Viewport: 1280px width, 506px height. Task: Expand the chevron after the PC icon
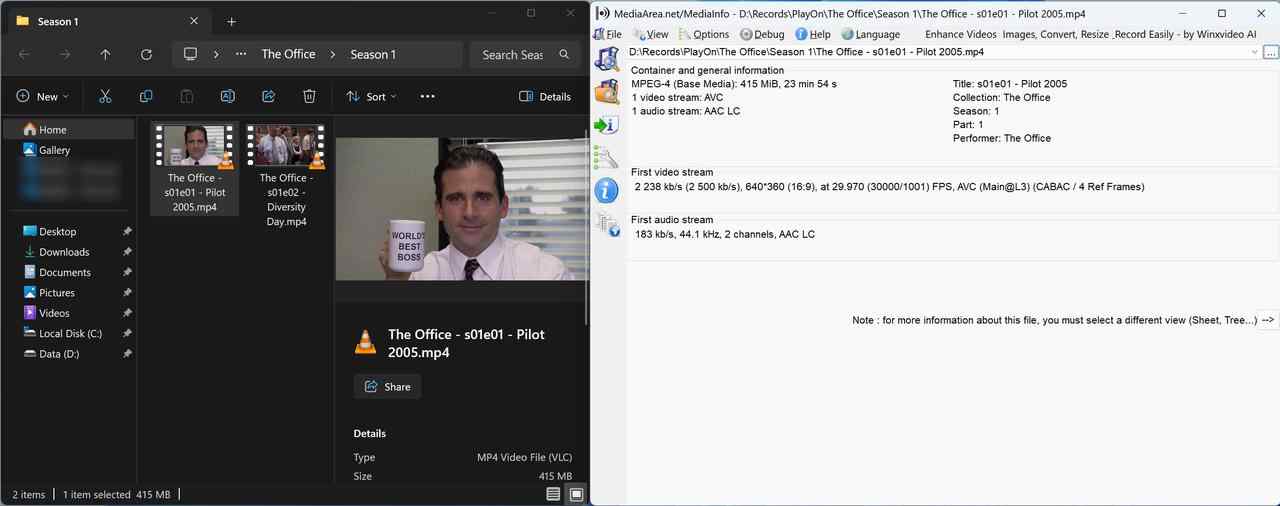coord(216,54)
